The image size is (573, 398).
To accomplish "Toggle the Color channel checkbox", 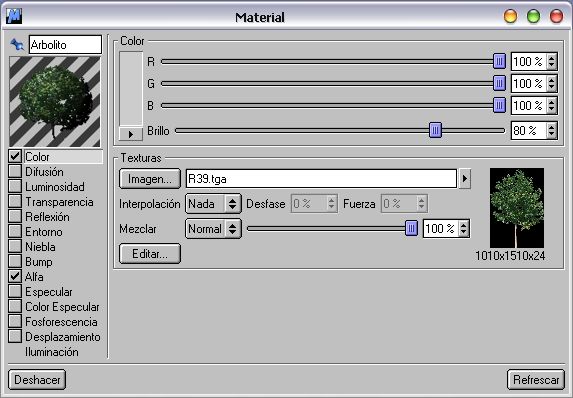I will point(15,156).
